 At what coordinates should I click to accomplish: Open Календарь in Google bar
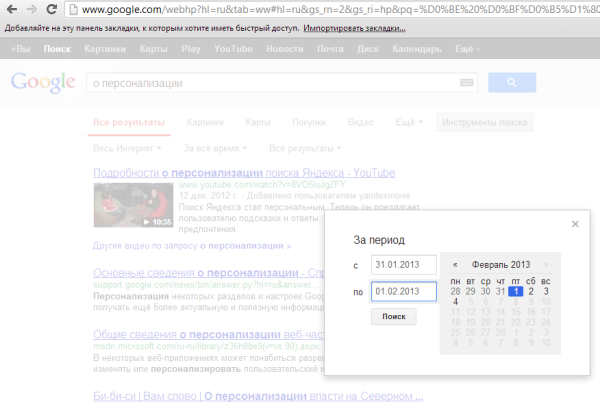(417, 49)
